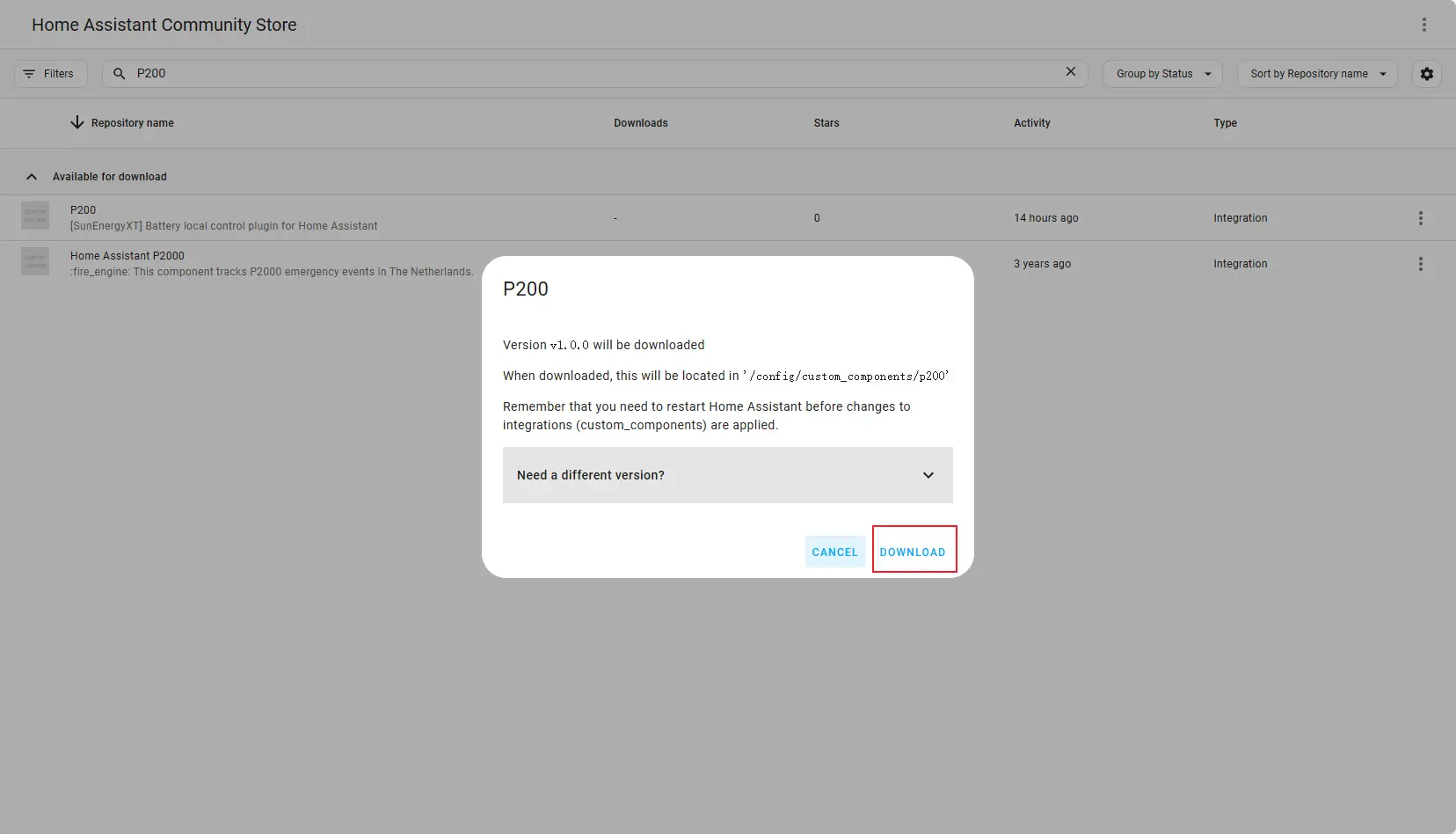1456x834 pixels.
Task: Open the Sort by Repository name dropdown
Action: pos(1316,74)
